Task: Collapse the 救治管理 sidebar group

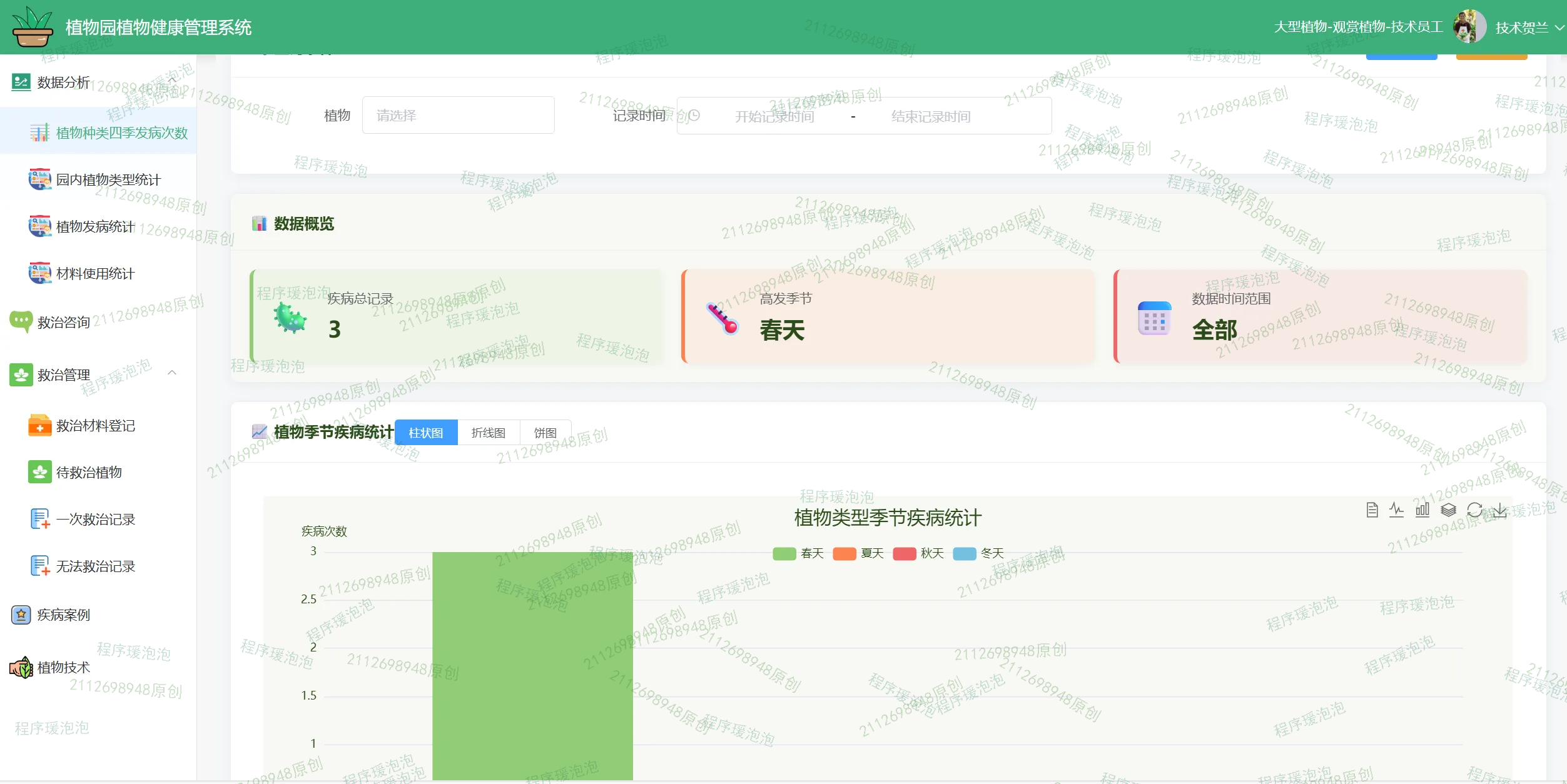Action: 172,373
